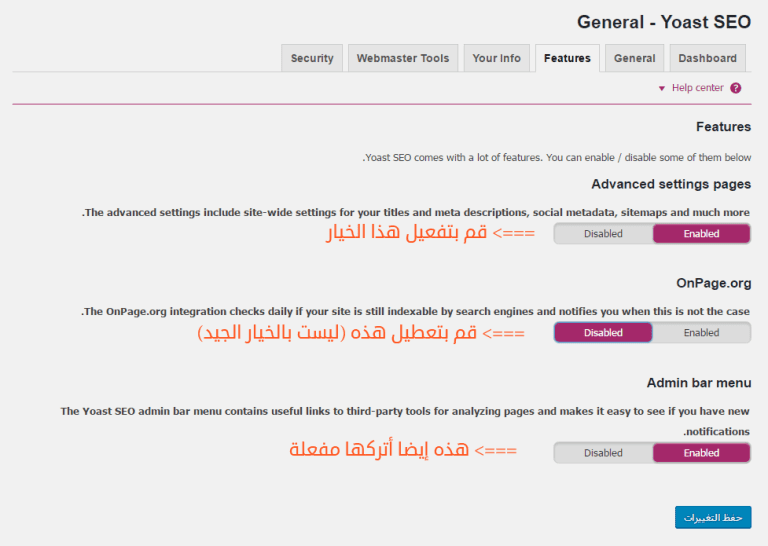Image resolution: width=768 pixels, height=546 pixels.
Task: Go to the Dashboard tab
Action: 707,58
